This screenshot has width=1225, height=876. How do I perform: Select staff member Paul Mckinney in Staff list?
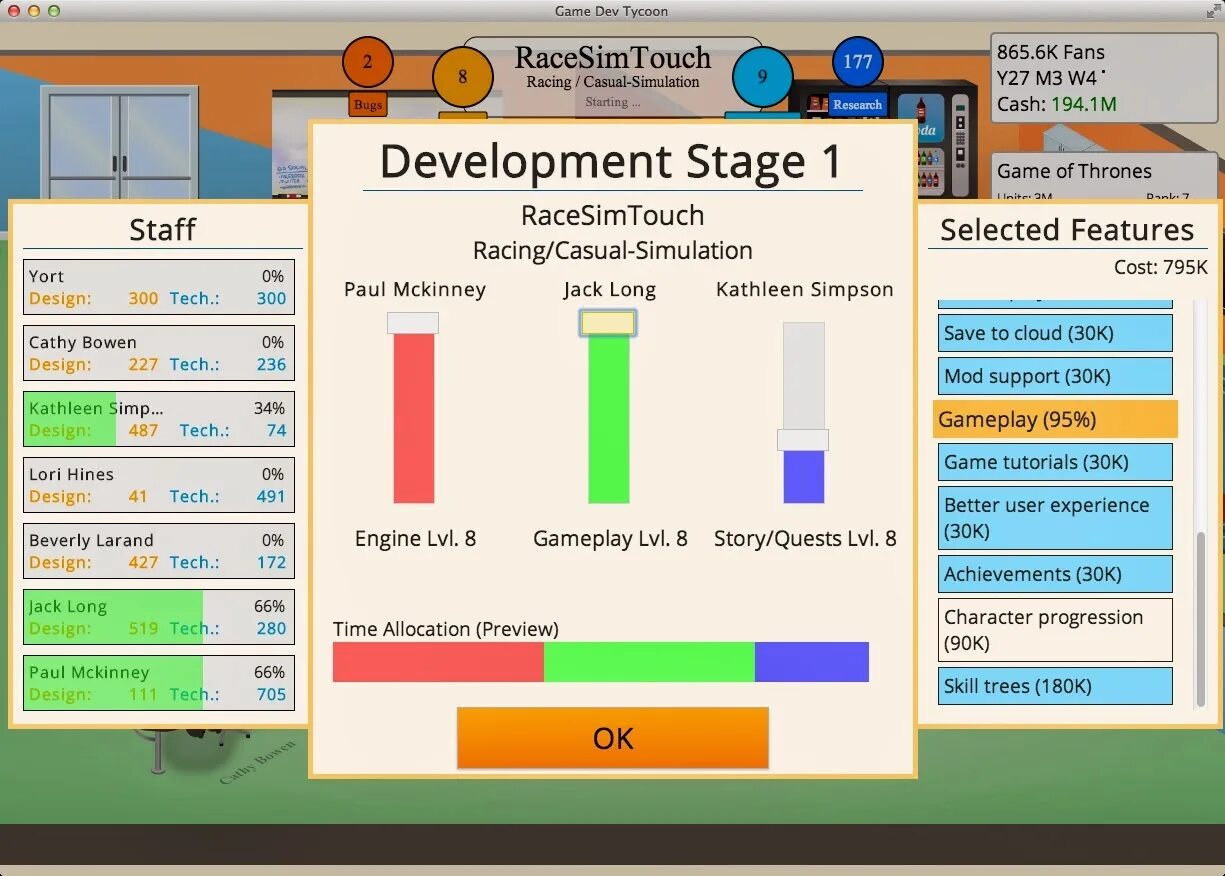[159, 683]
